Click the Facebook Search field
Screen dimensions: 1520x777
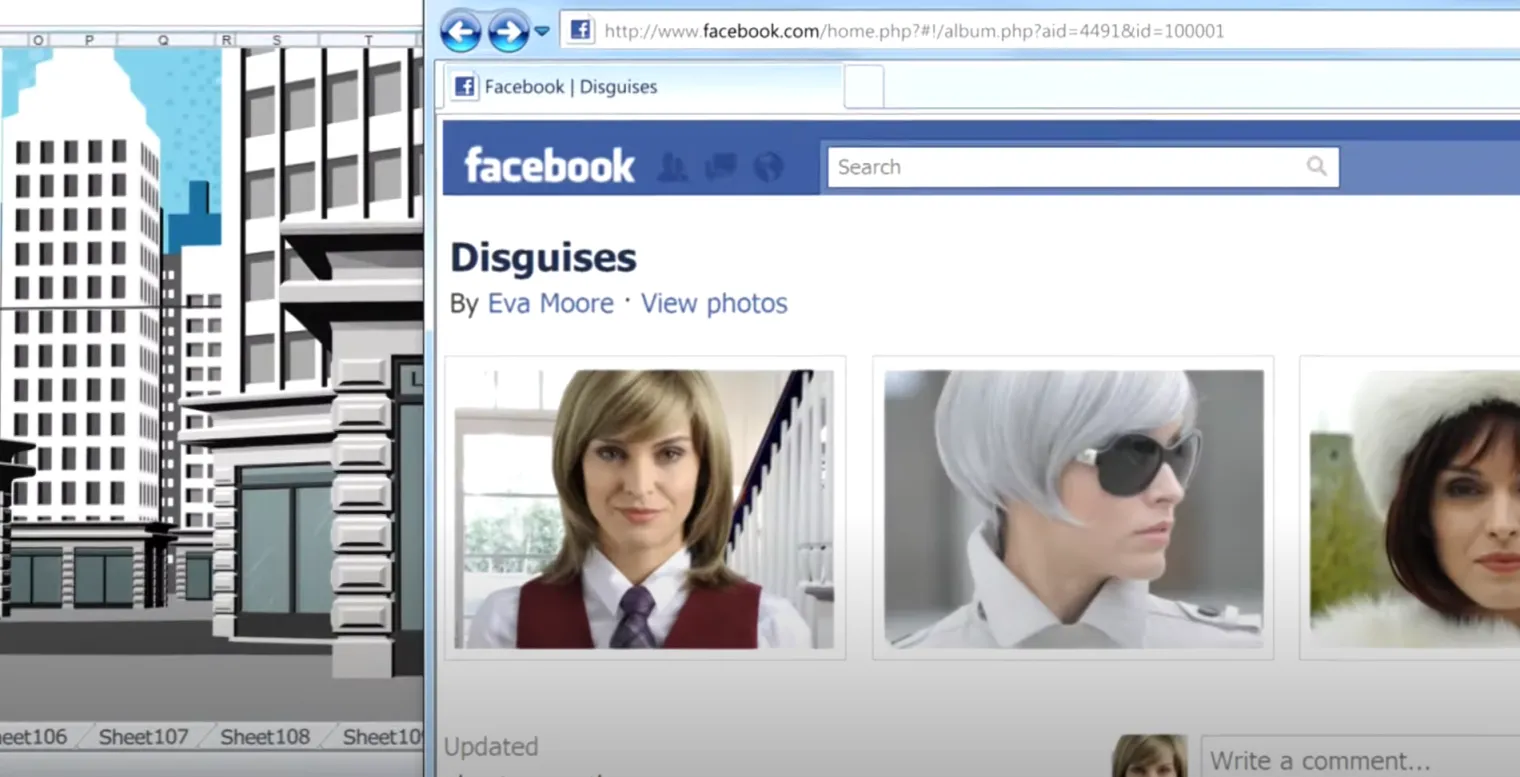[1083, 167]
